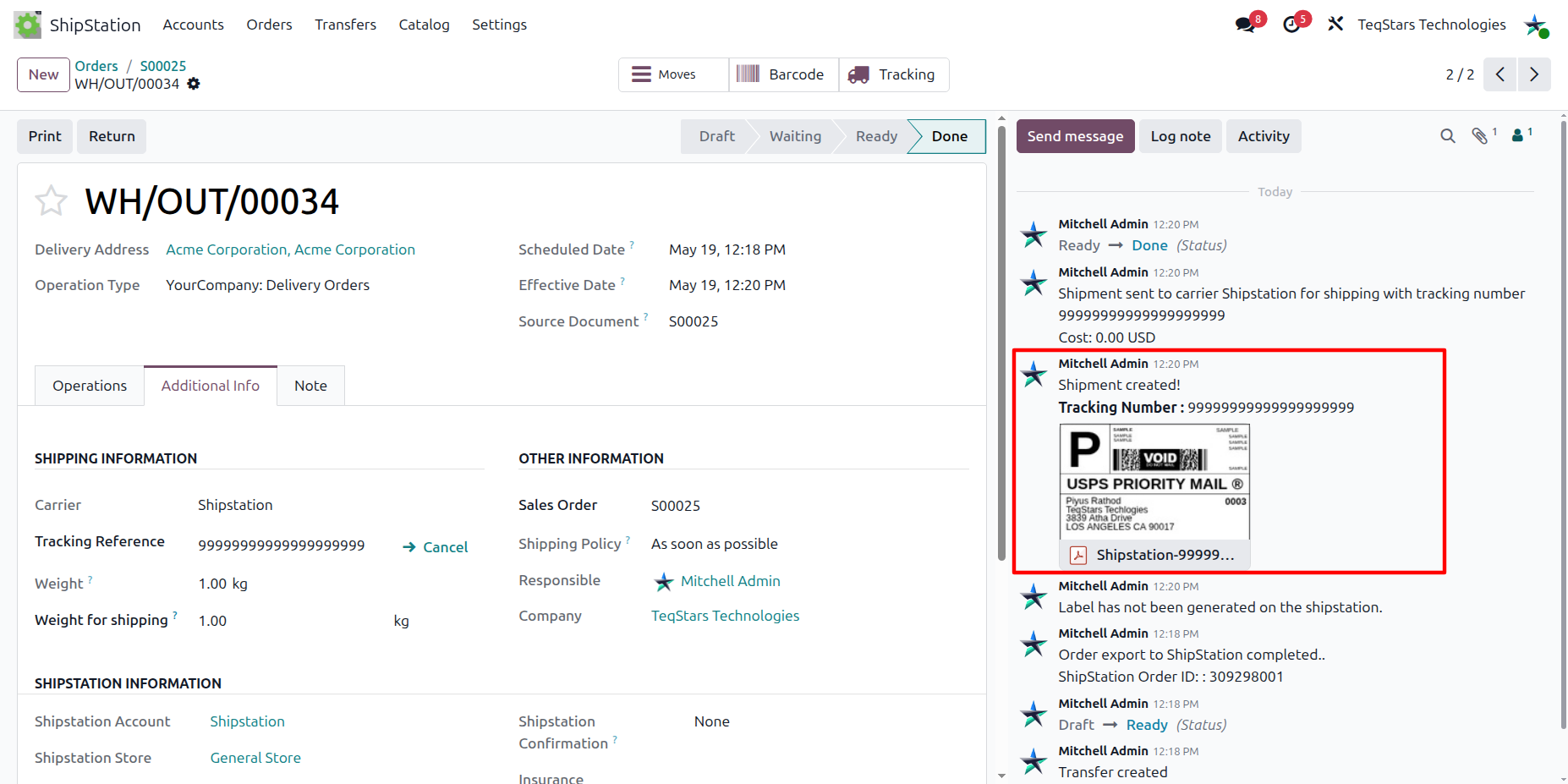Go to next record arrow

(1534, 74)
